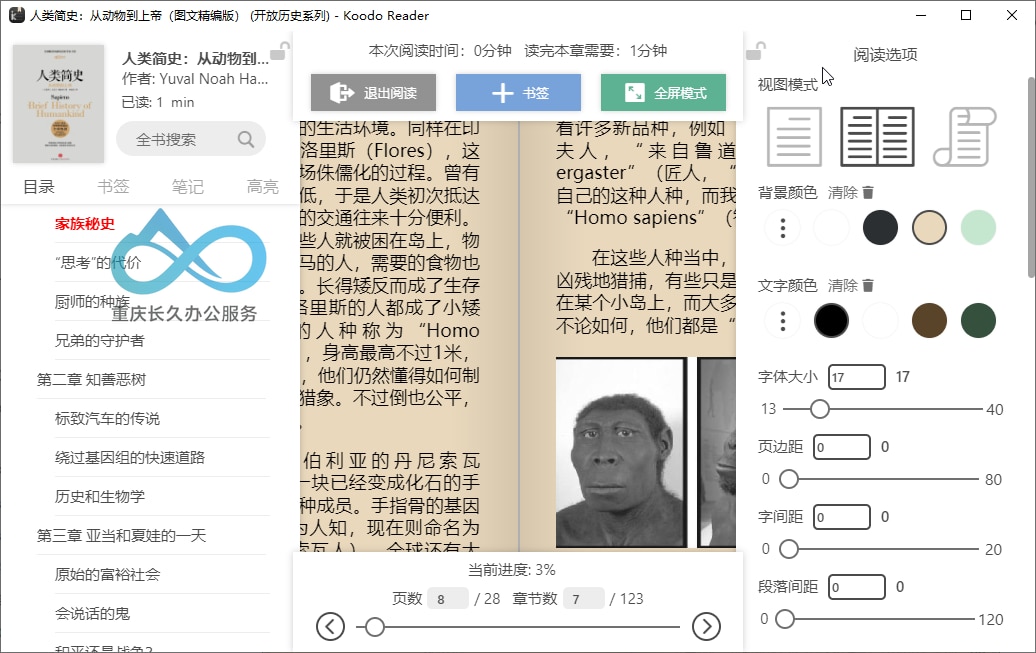Click the book title 人类简史：从动物到...
The height and width of the screenshot is (653, 1036).
[x=195, y=59]
